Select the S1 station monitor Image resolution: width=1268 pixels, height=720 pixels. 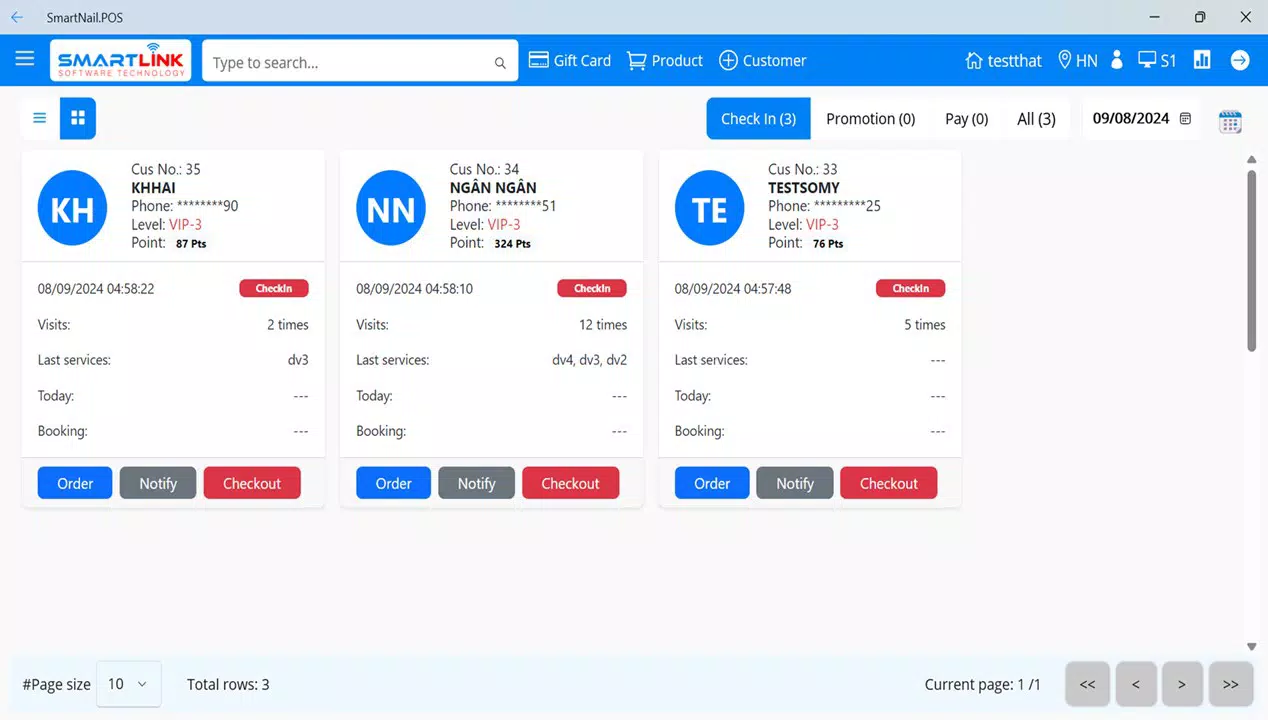click(1157, 61)
